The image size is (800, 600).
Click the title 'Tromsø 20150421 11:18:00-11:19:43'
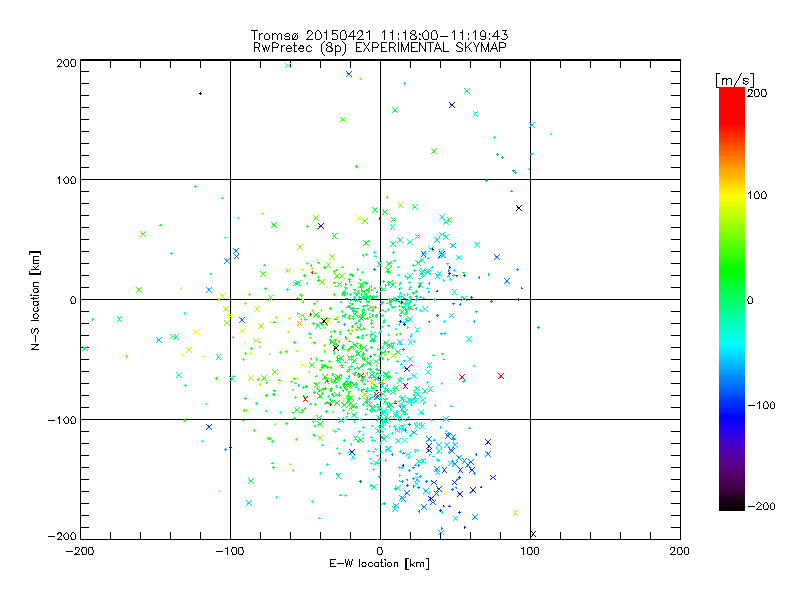pyautogui.click(x=379, y=35)
